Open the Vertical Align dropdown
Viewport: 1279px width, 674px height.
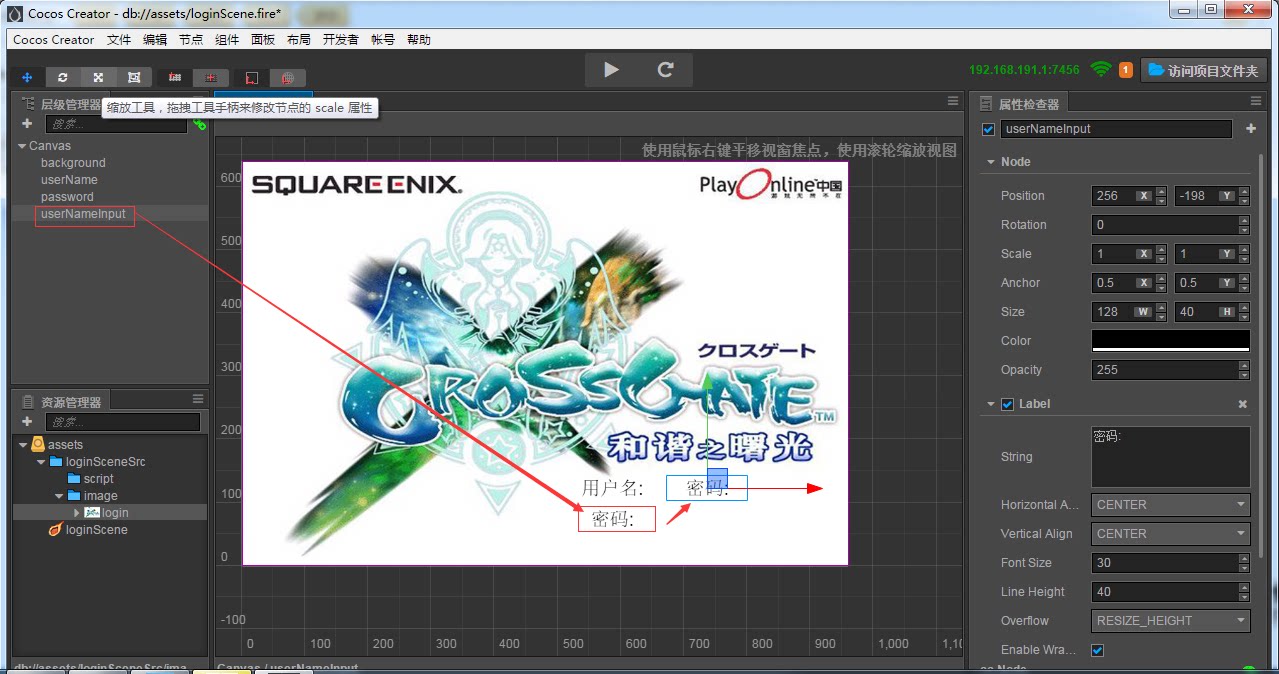click(1170, 534)
